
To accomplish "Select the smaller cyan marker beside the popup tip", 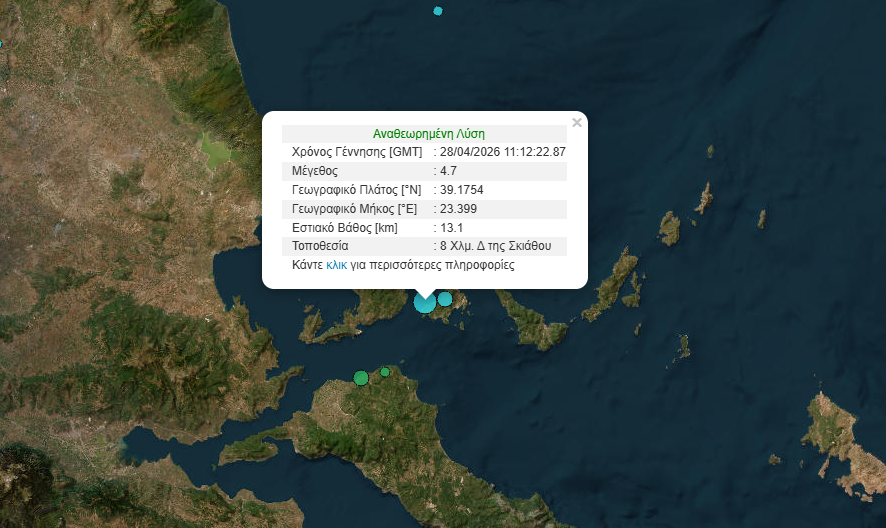I will (x=445, y=298).
